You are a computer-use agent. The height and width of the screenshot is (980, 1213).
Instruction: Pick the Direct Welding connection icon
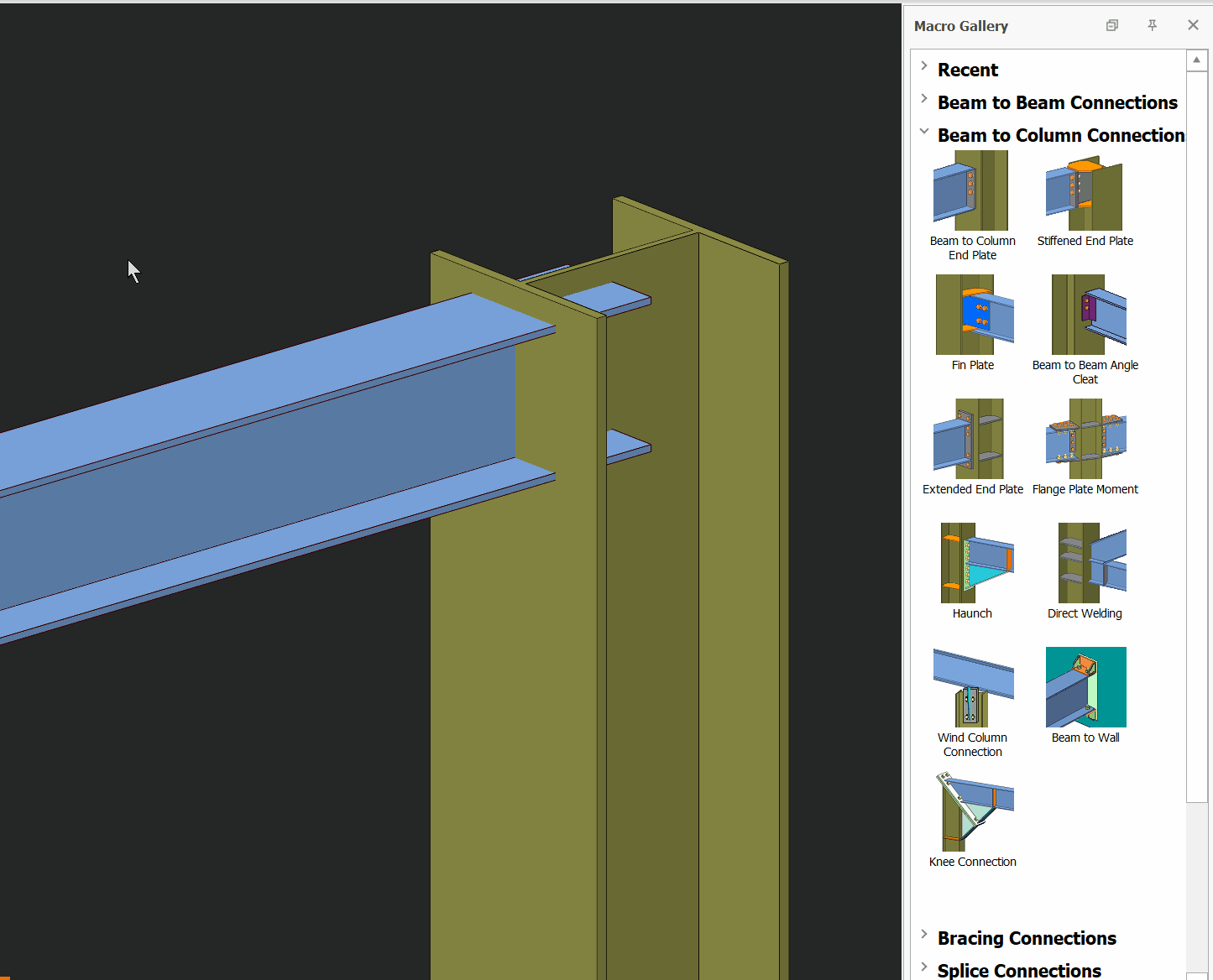tap(1090, 564)
